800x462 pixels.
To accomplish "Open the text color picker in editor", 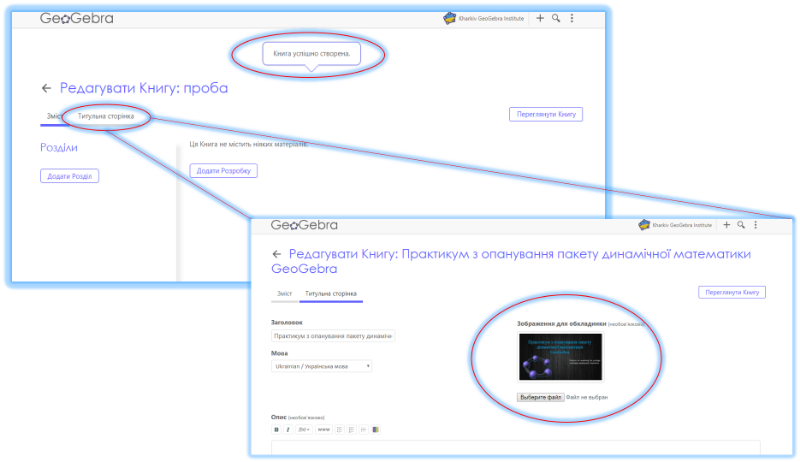I will (376, 430).
